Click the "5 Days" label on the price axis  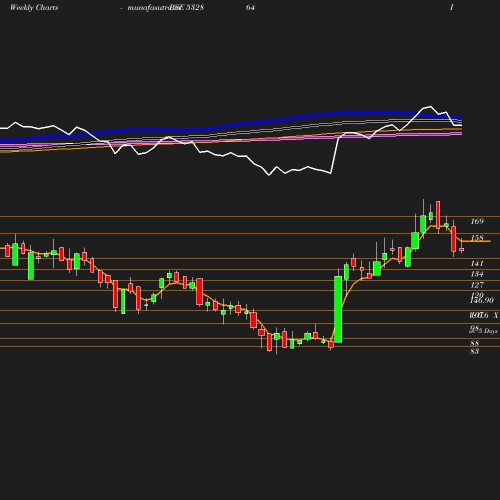point(488,331)
